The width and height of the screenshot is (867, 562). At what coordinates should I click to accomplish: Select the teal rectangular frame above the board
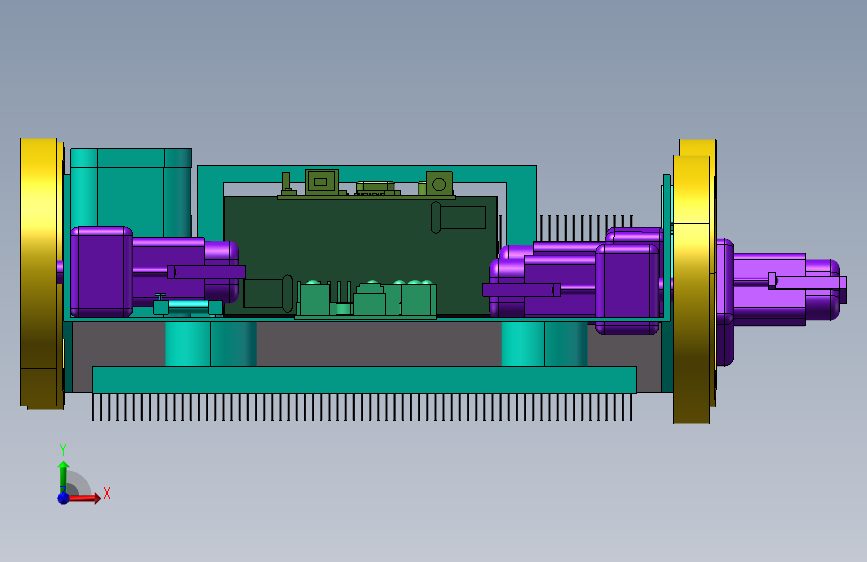pyautogui.click(x=367, y=173)
